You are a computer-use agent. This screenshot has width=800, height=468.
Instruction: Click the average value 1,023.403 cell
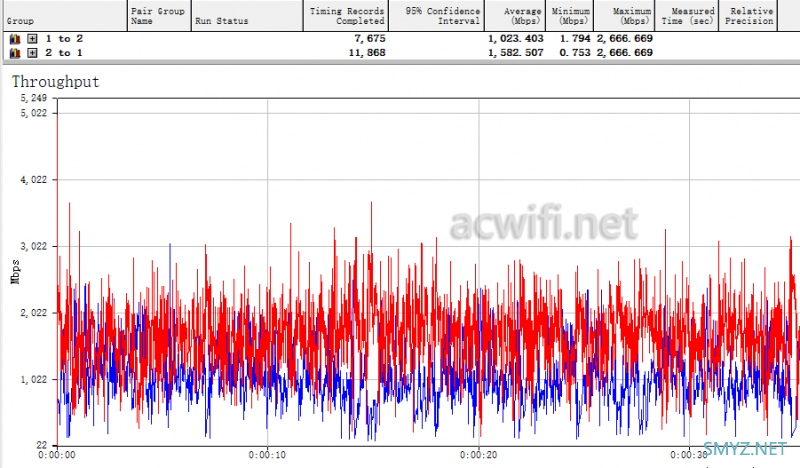(x=516, y=38)
